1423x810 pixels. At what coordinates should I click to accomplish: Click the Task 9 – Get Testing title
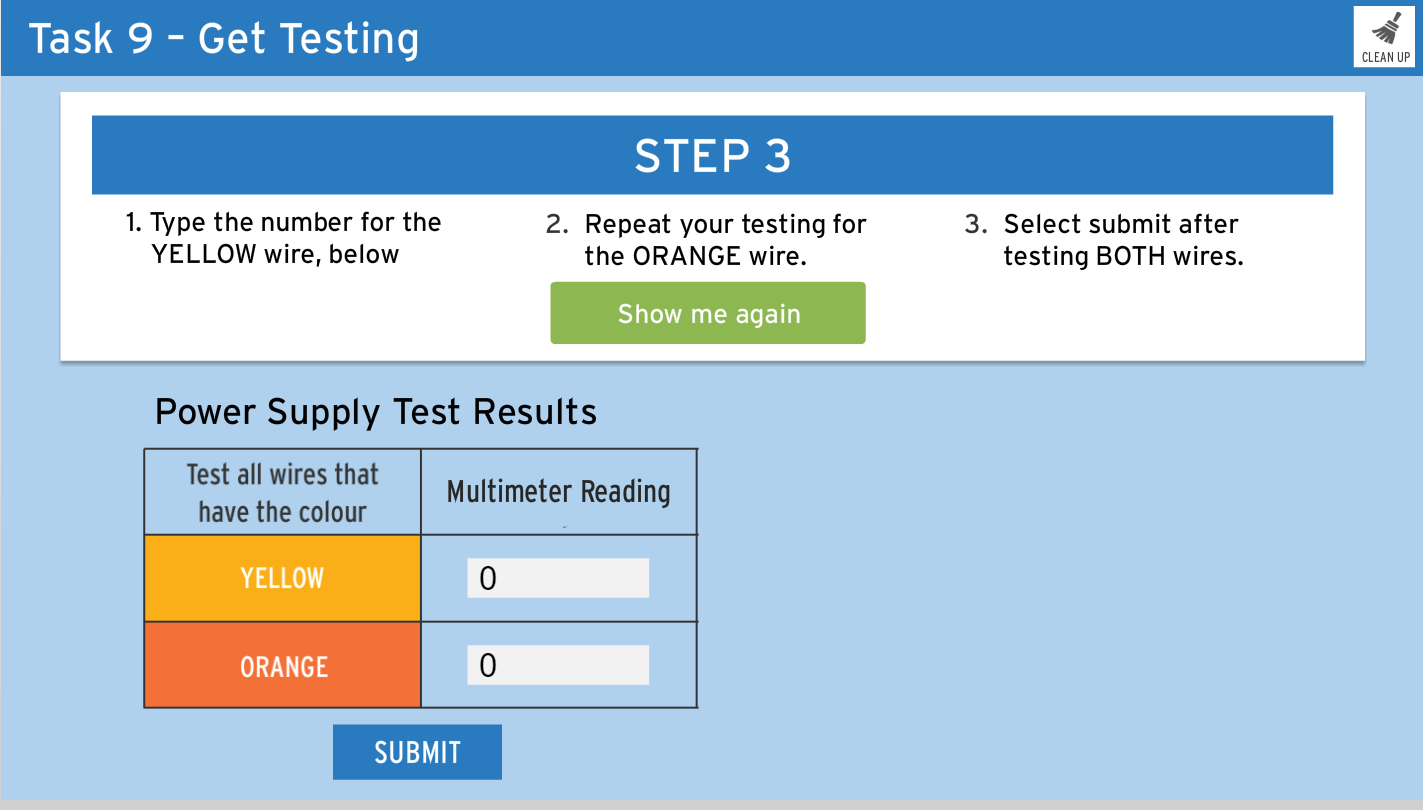(224, 39)
